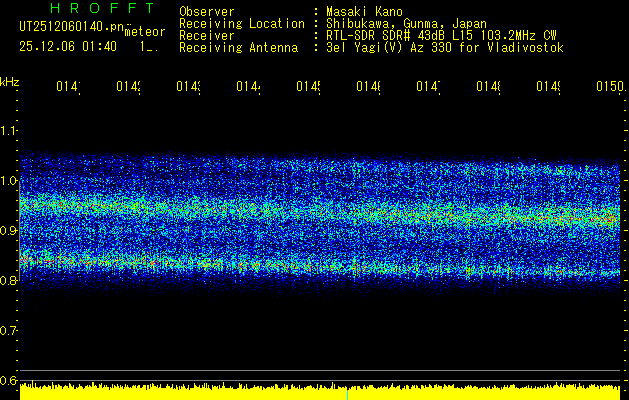
Task: Click the 0.9 frequency axis tick
Action: coord(9,230)
